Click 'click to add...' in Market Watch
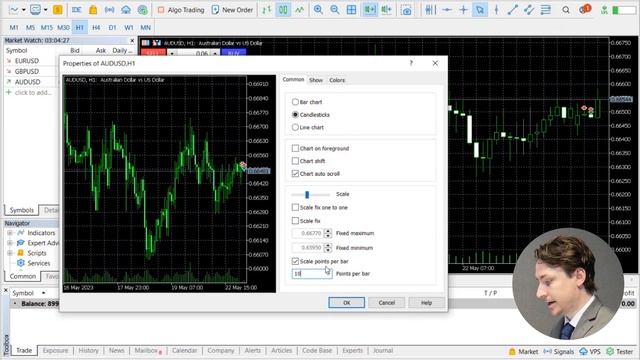This screenshot has height=360, width=640. pyautogui.click(x=33, y=93)
